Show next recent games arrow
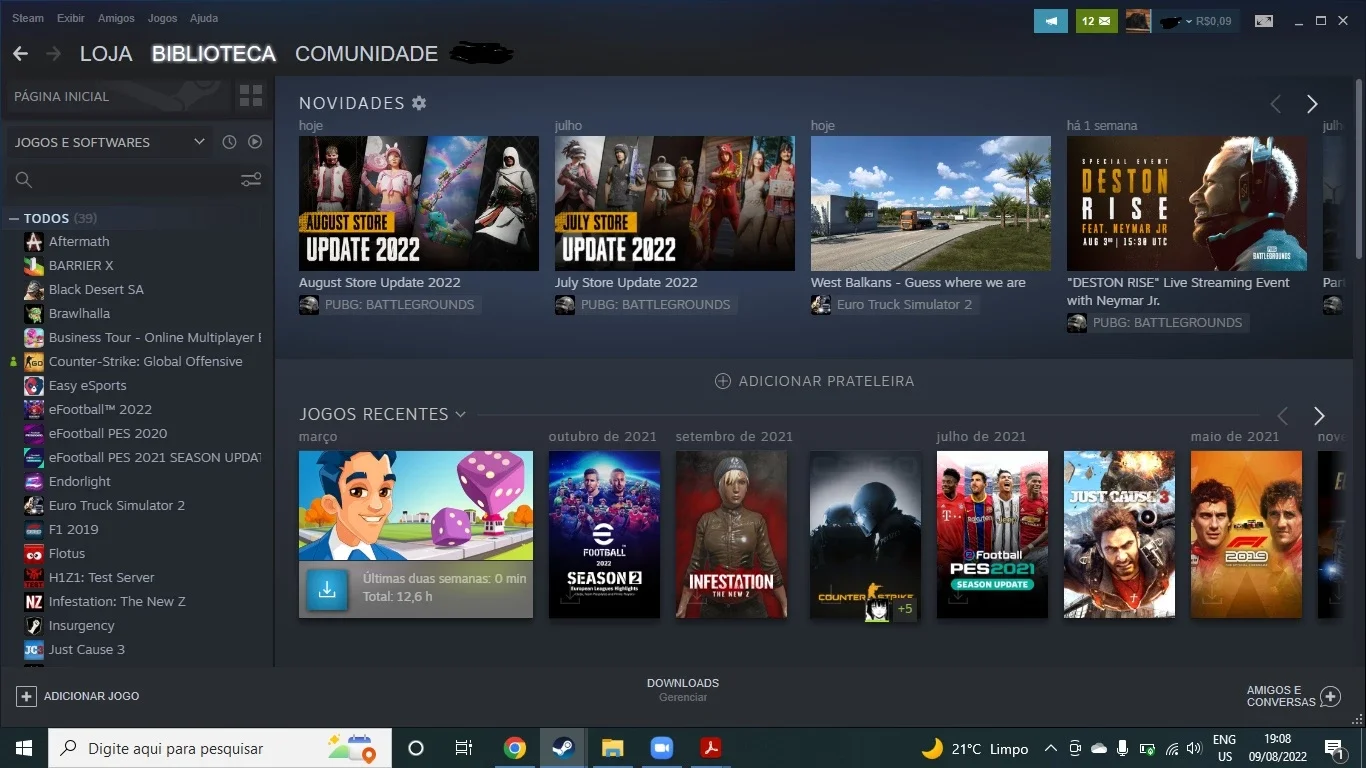Screen dimensions: 1366x768 (x=1319, y=416)
